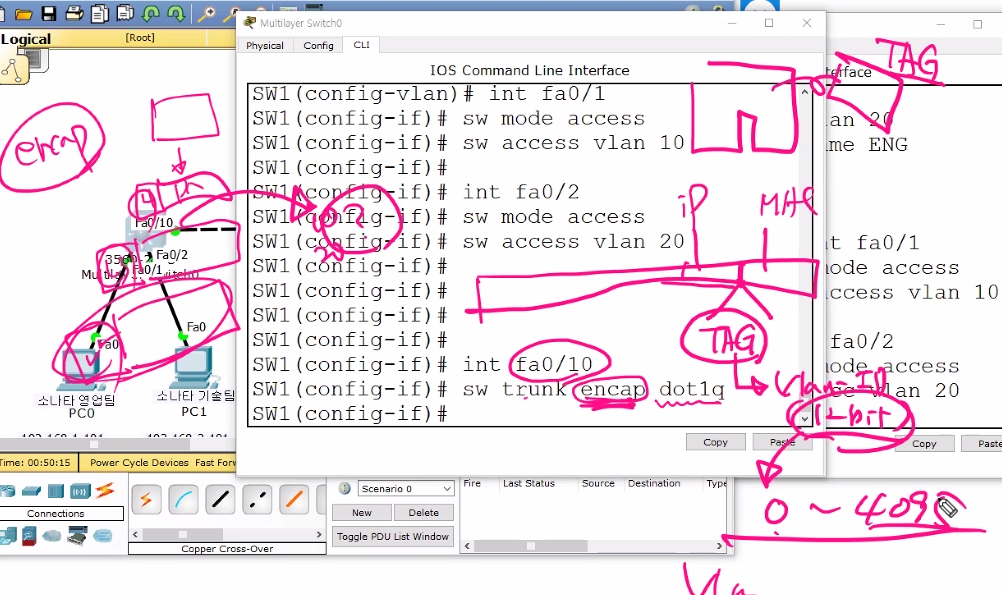Click the scenario info icon
The height and width of the screenshot is (595, 1002).
coord(344,489)
